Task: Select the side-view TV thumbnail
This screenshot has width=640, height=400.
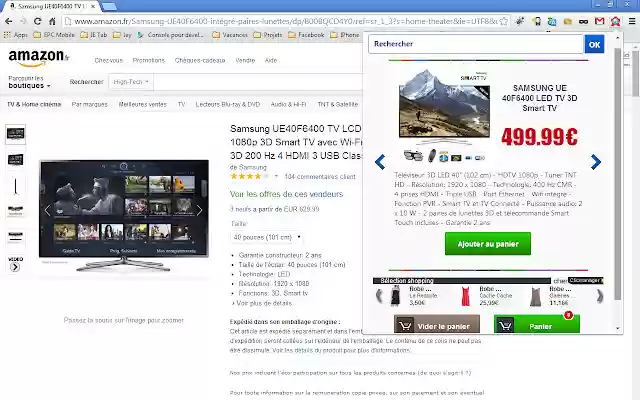Action: pos(16,186)
